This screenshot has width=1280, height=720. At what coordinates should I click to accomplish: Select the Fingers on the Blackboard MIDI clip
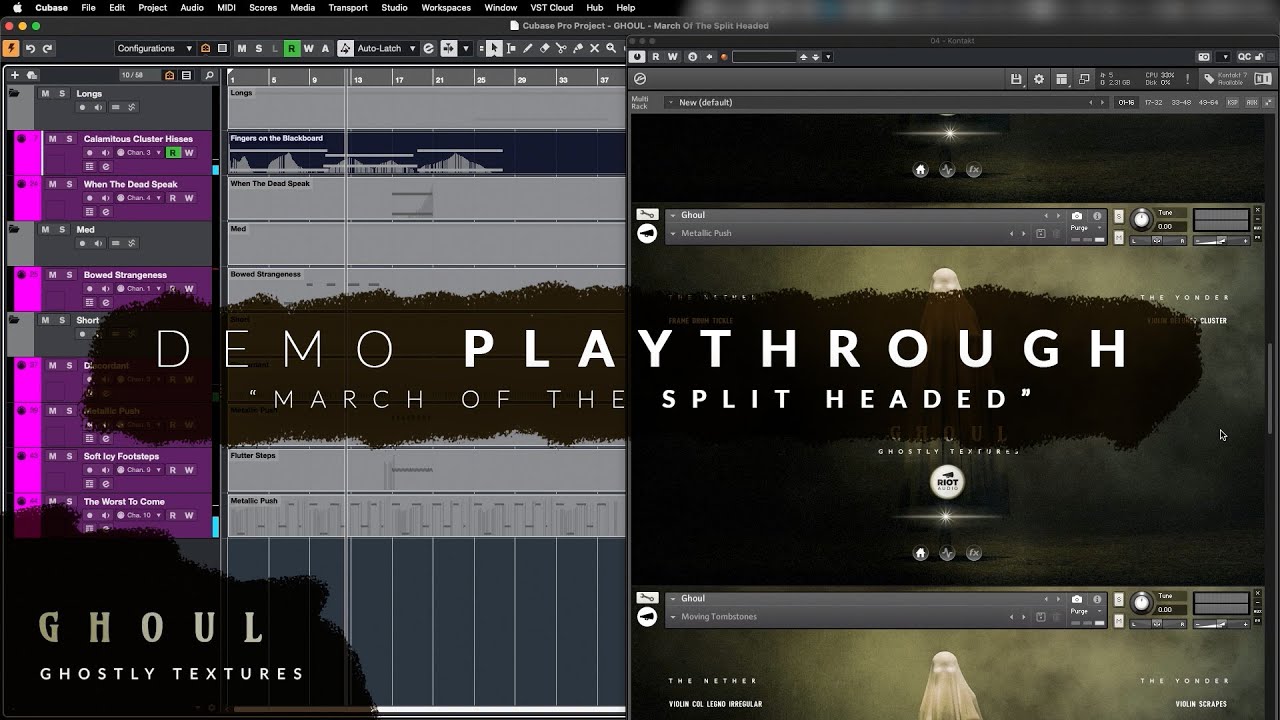pyautogui.click(x=427, y=153)
